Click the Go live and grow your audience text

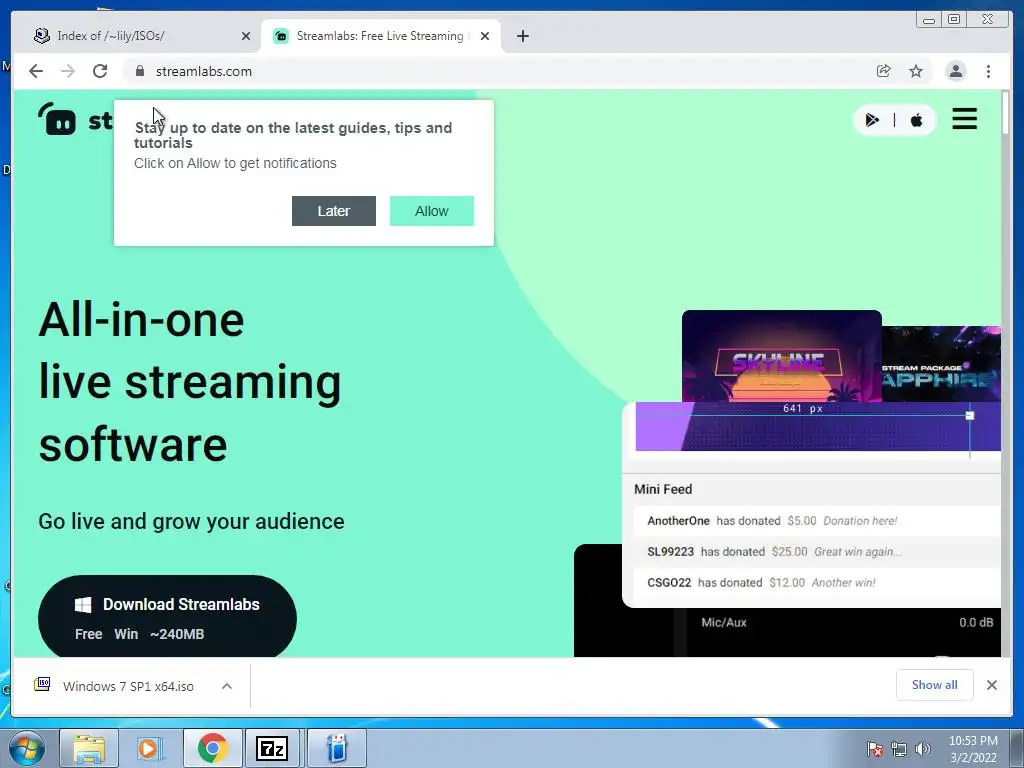tap(191, 521)
